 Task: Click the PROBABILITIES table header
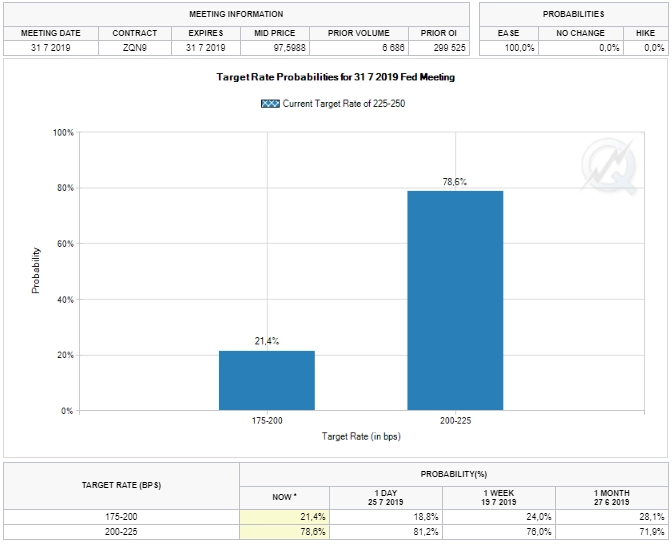[x=573, y=14]
